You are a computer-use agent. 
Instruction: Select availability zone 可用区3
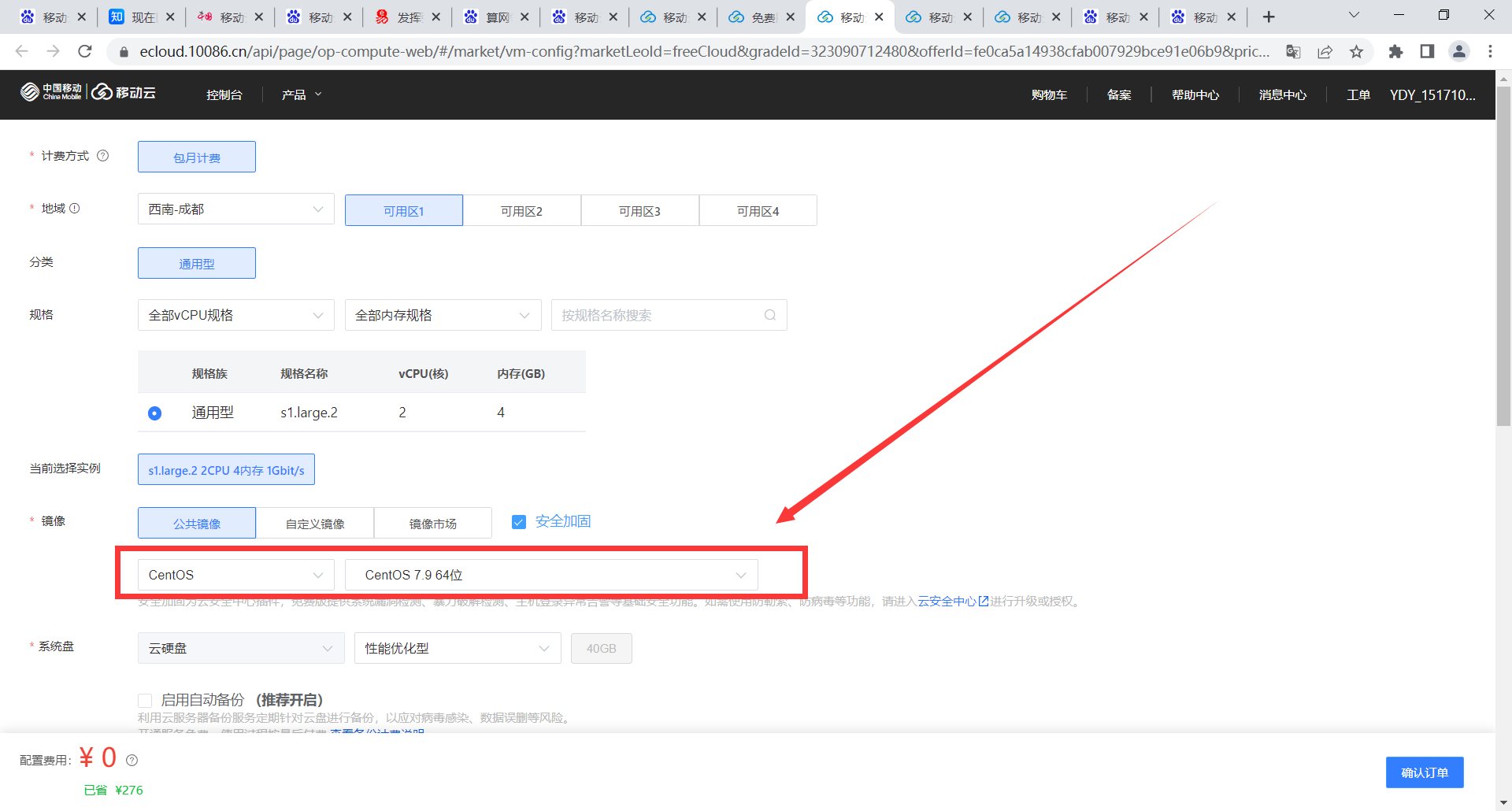tap(640, 210)
